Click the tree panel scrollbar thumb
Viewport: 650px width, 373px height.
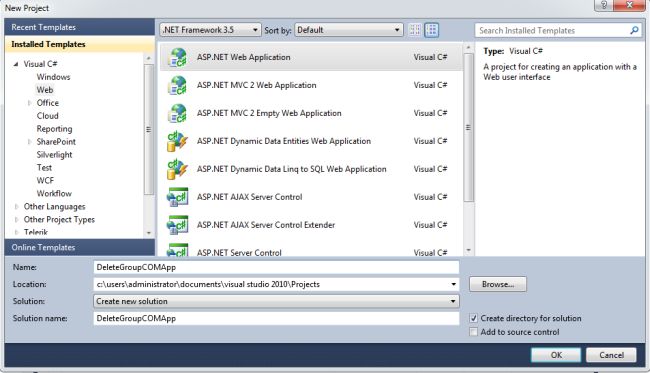coord(148,129)
